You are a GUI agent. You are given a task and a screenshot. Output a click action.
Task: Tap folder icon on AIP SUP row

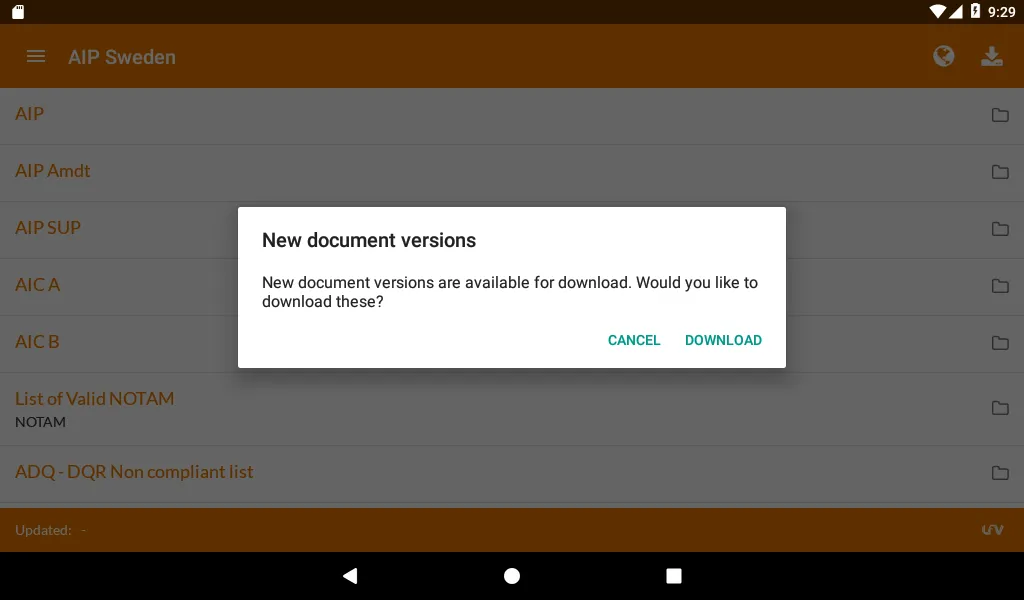pyautogui.click(x=1000, y=229)
